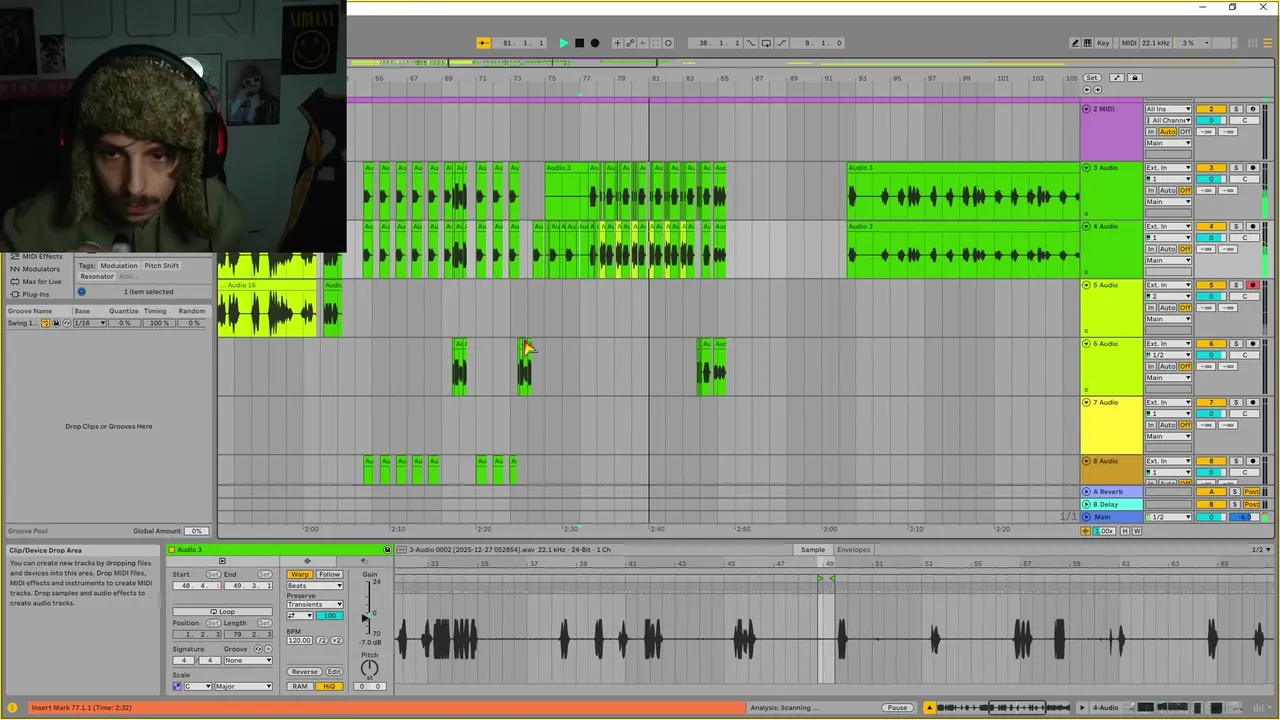
Task: Toggle the Follow playback arrow in transport bar
Action: (x=483, y=43)
